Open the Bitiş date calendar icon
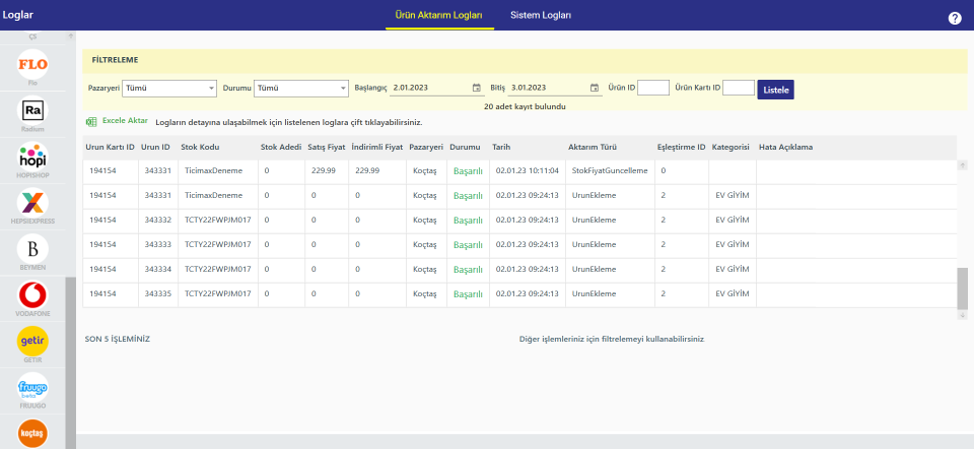 point(594,88)
